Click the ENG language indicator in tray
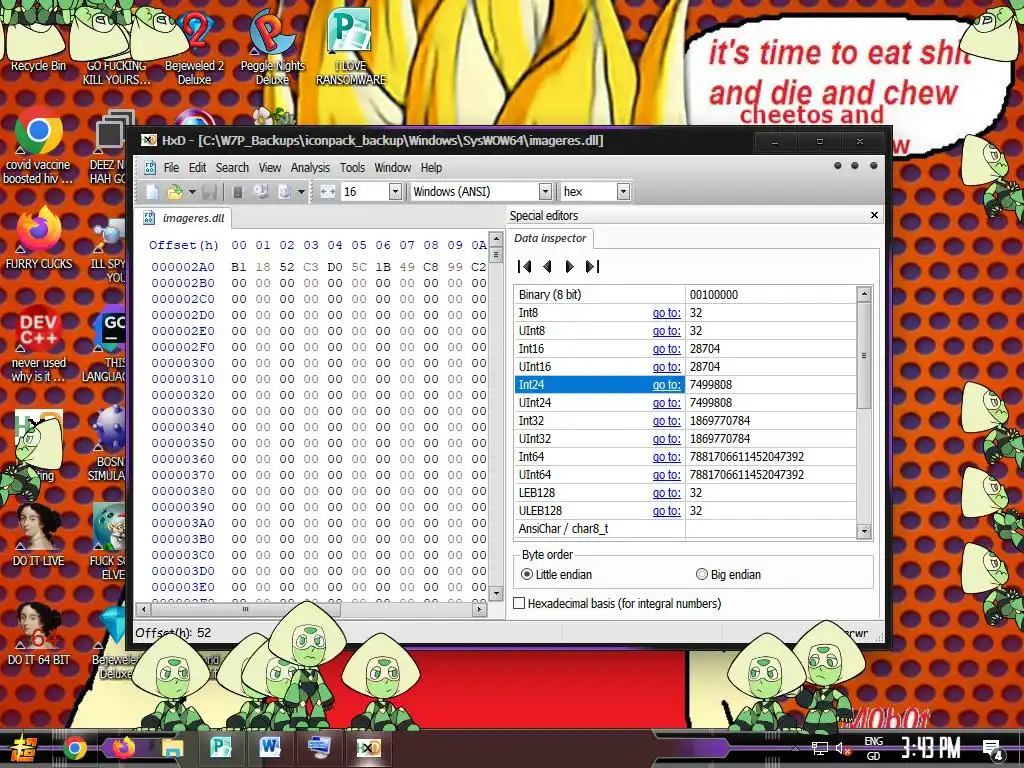Image resolution: width=1024 pixels, height=768 pixels. click(873, 741)
